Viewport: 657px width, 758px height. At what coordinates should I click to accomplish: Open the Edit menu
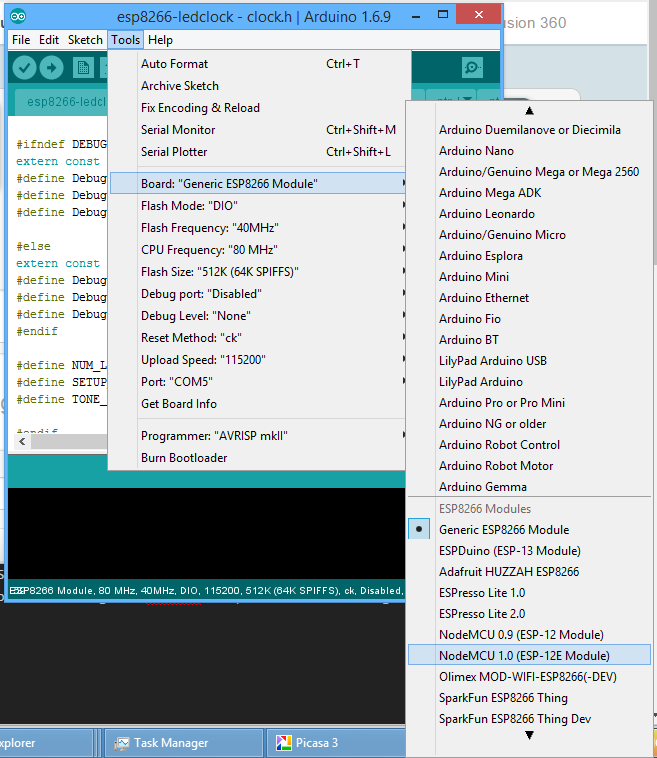click(49, 40)
